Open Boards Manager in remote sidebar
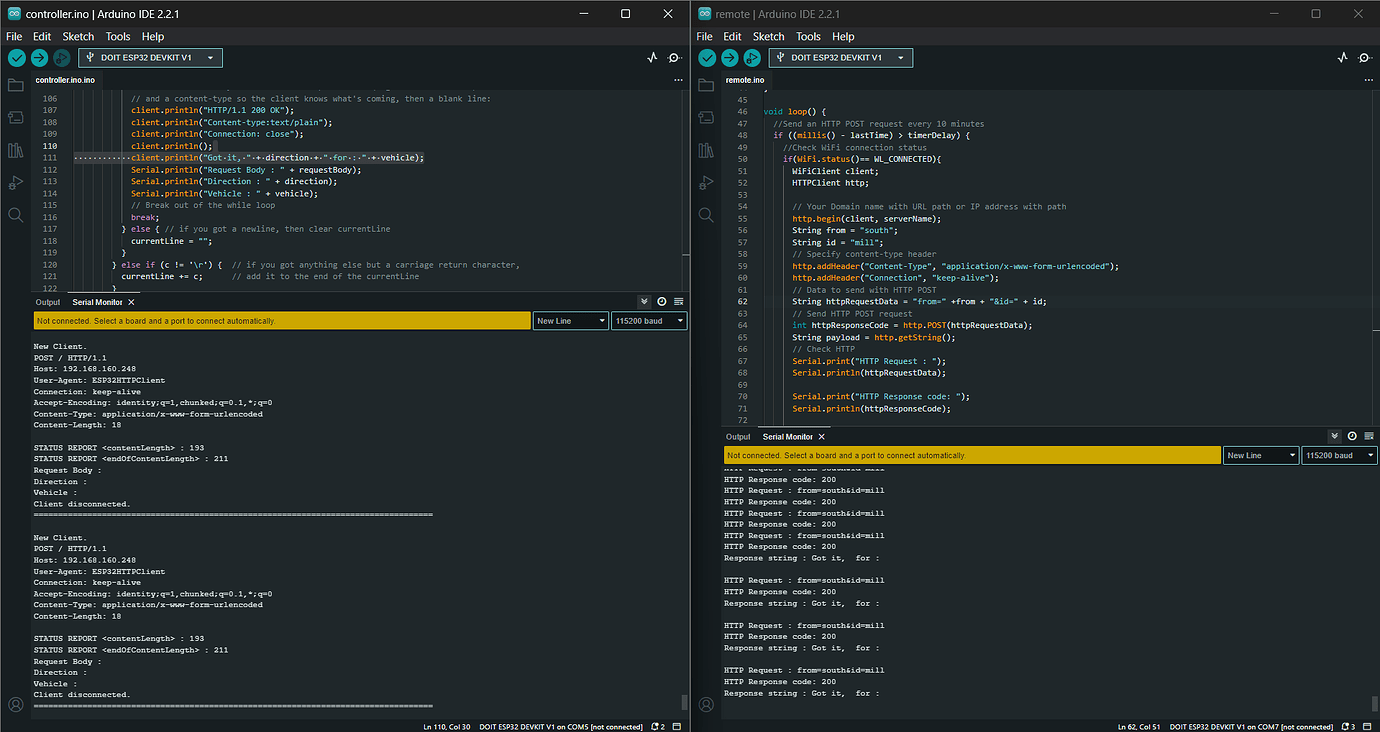The width and height of the screenshot is (1380, 732). (706, 118)
